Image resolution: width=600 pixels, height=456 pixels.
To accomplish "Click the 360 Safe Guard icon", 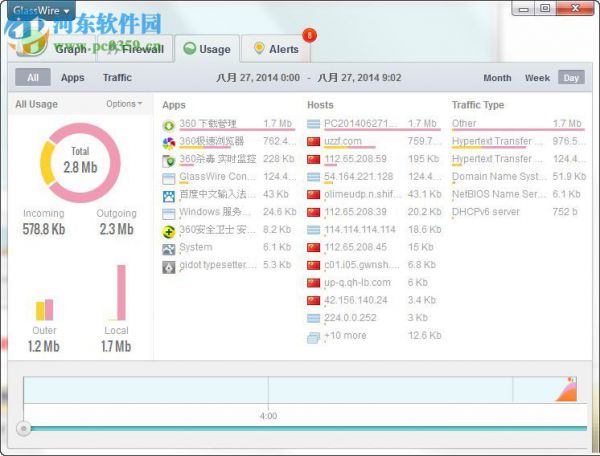I will (x=169, y=231).
